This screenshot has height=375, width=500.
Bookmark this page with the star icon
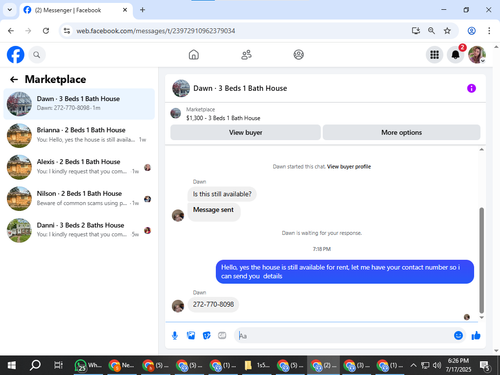pos(447,31)
